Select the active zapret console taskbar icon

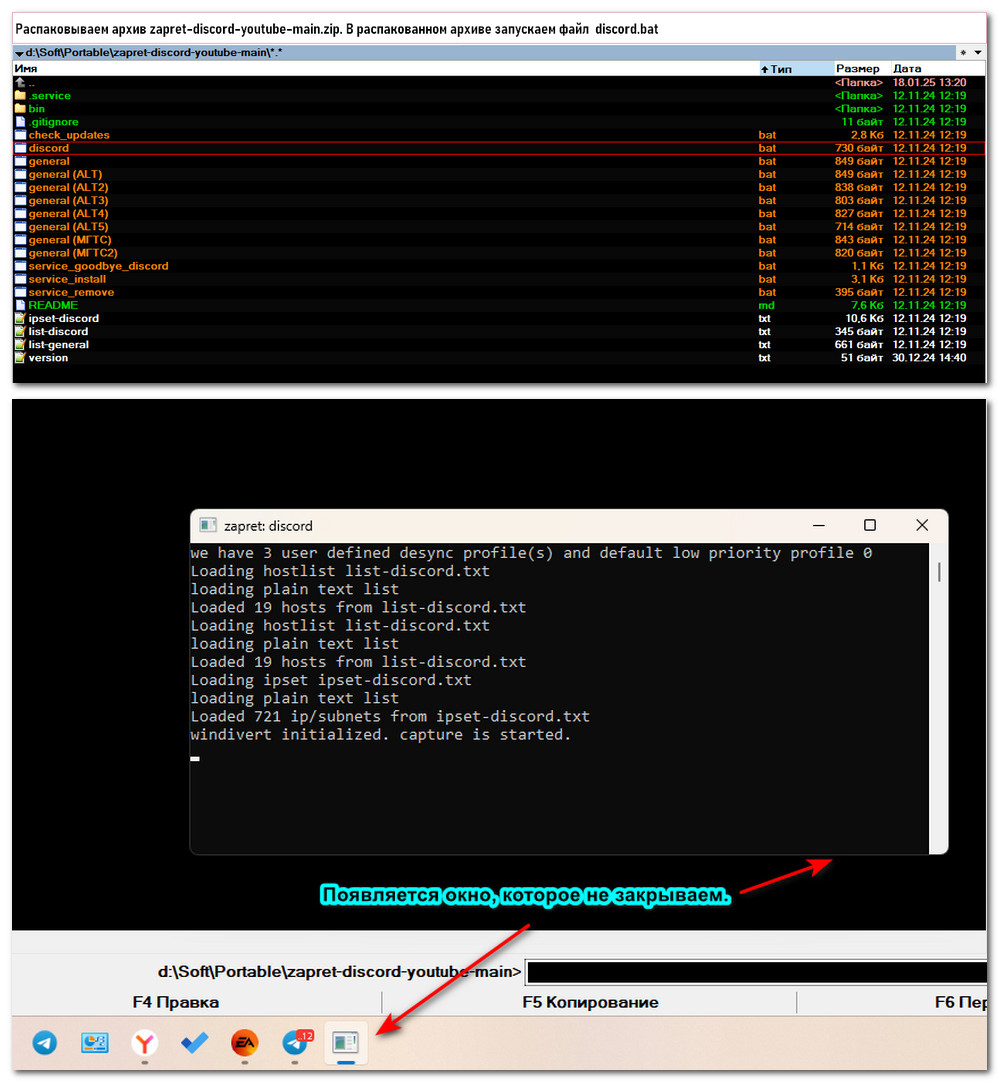click(345, 1042)
